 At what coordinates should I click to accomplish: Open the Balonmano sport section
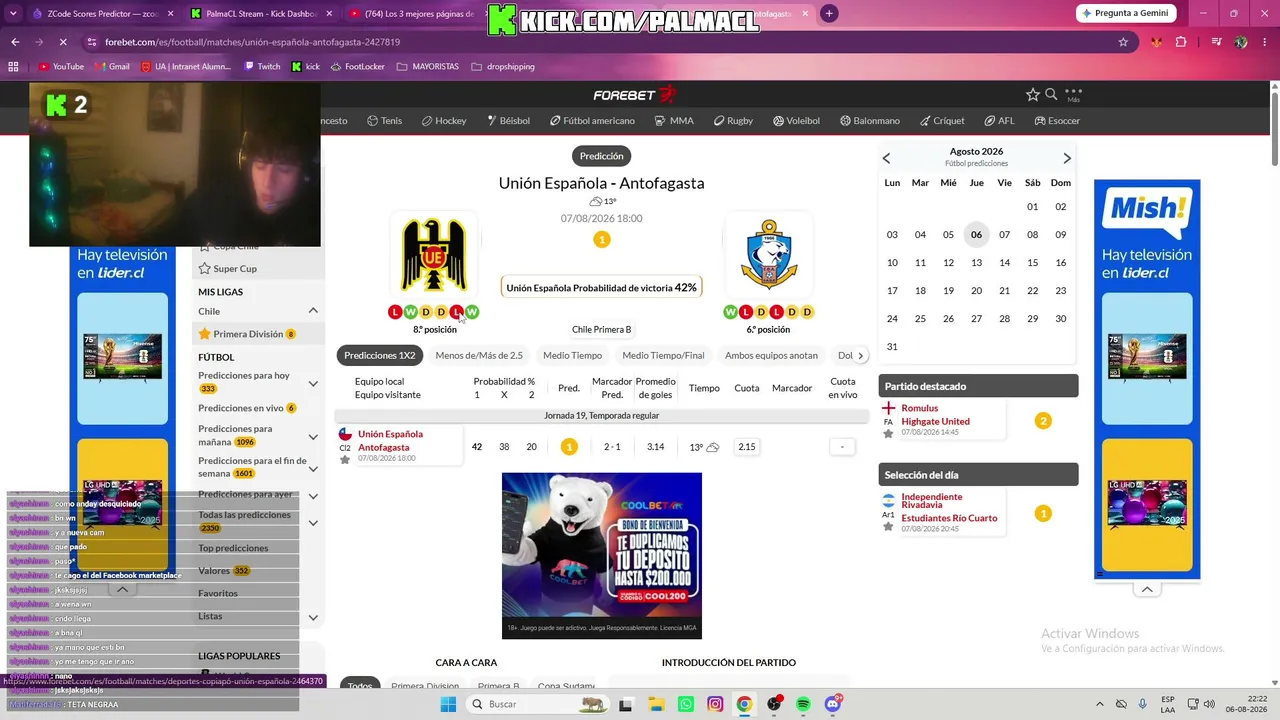coord(870,121)
